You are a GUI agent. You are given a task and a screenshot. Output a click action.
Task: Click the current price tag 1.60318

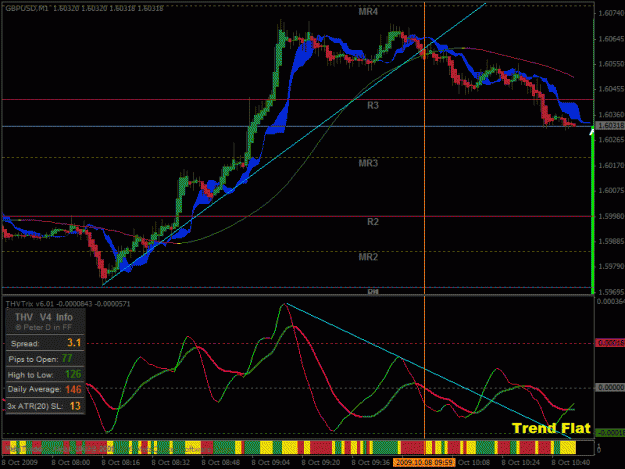tap(610, 126)
